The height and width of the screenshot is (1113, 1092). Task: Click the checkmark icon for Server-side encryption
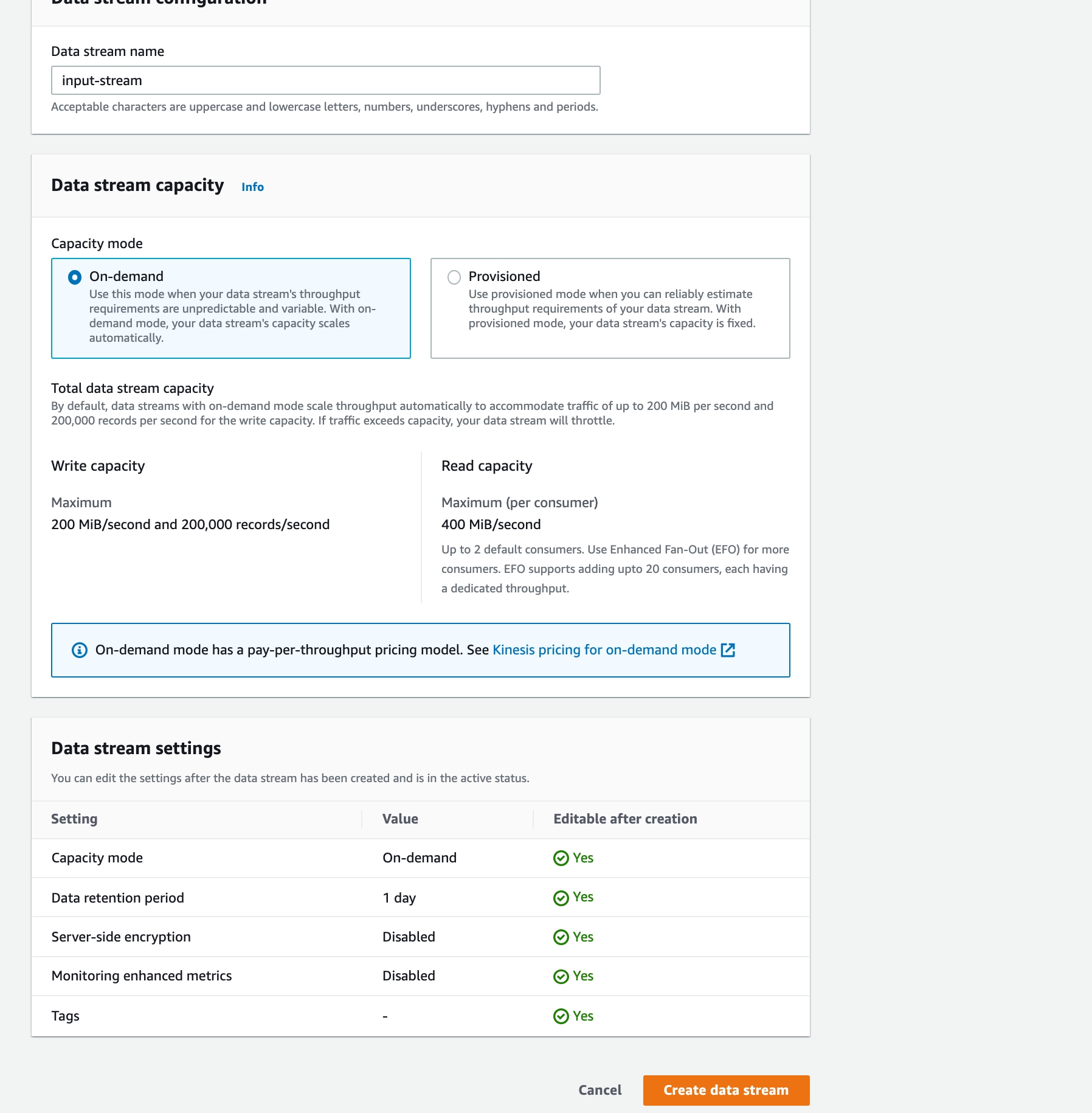(x=561, y=937)
